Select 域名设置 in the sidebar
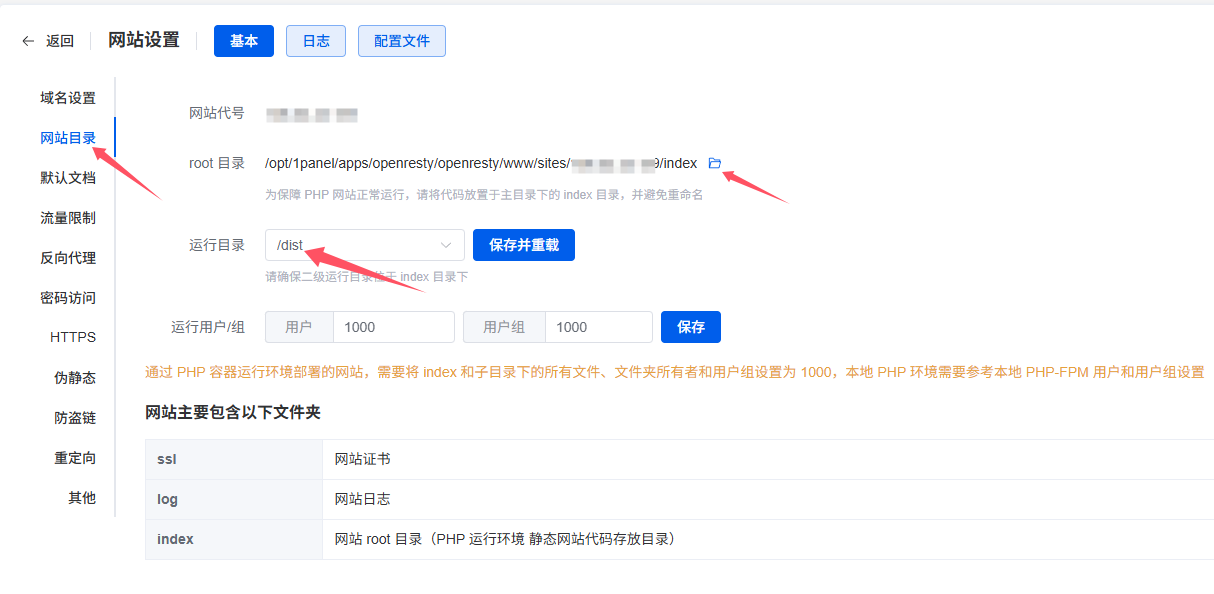 point(68,98)
